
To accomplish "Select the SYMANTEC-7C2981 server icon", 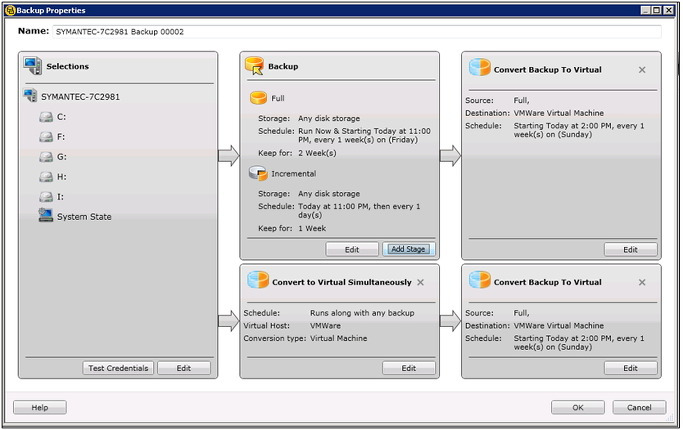I will (x=30, y=95).
